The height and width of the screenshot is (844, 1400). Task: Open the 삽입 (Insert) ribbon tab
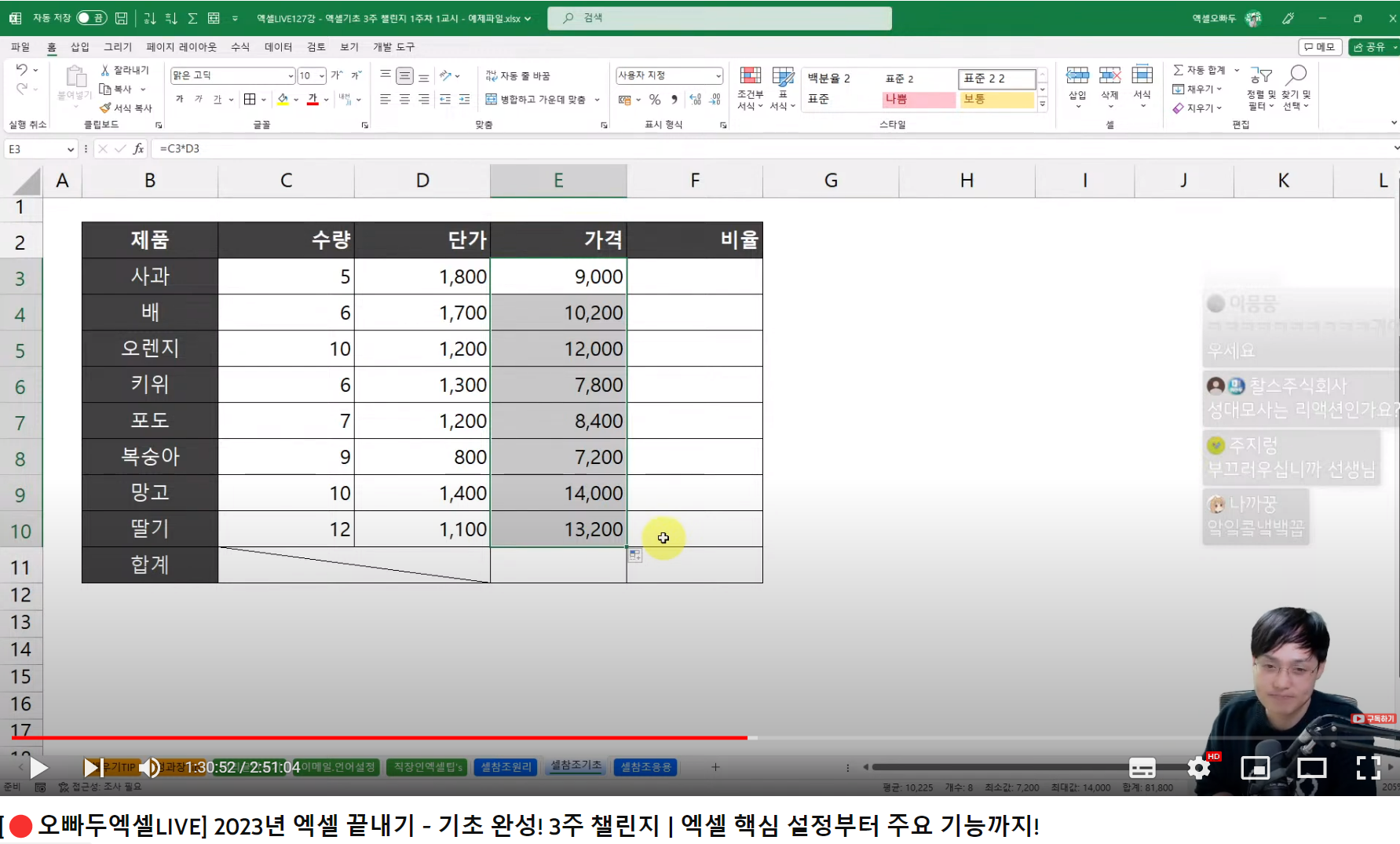pos(80,47)
